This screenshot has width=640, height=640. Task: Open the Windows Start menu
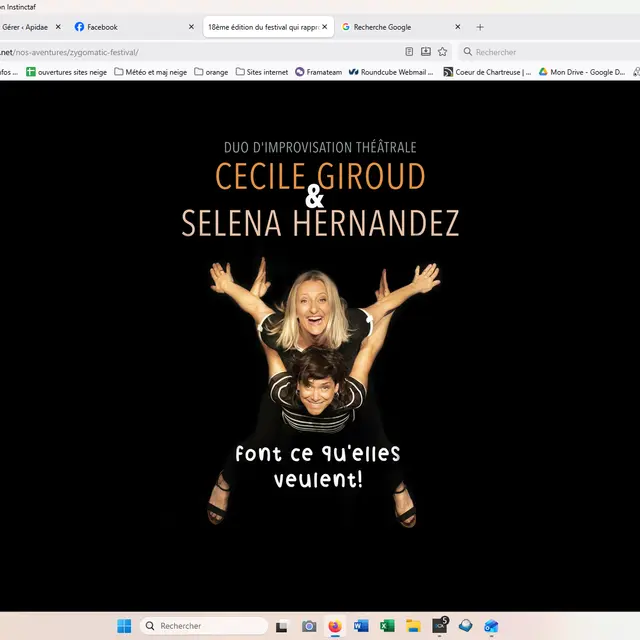pyautogui.click(x=124, y=626)
